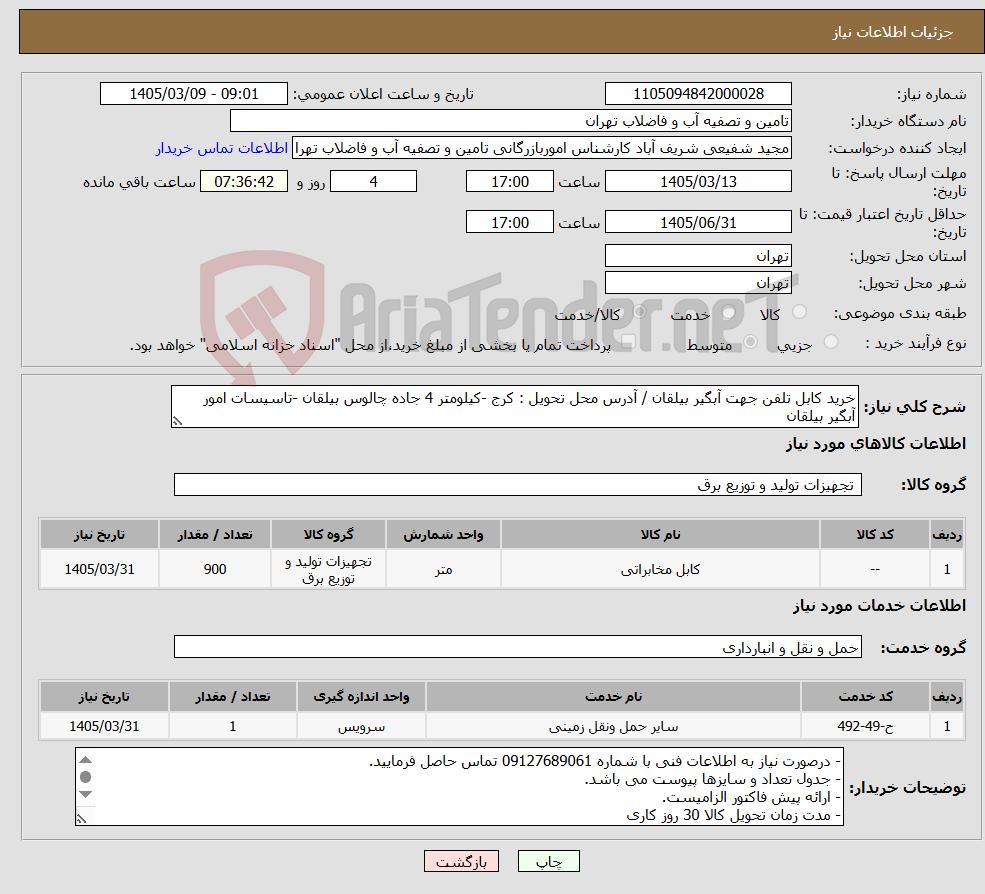Select the کالا/خدمت radio button
Viewport: 985px width, 894px height.
(x=639, y=312)
